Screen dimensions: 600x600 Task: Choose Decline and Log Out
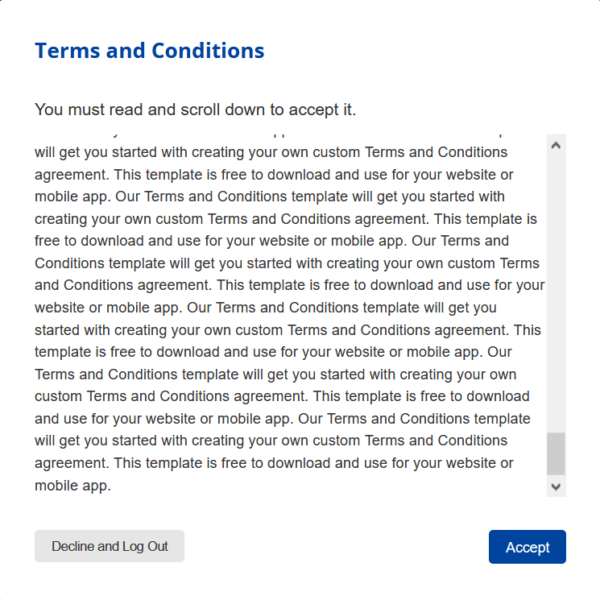(x=109, y=546)
